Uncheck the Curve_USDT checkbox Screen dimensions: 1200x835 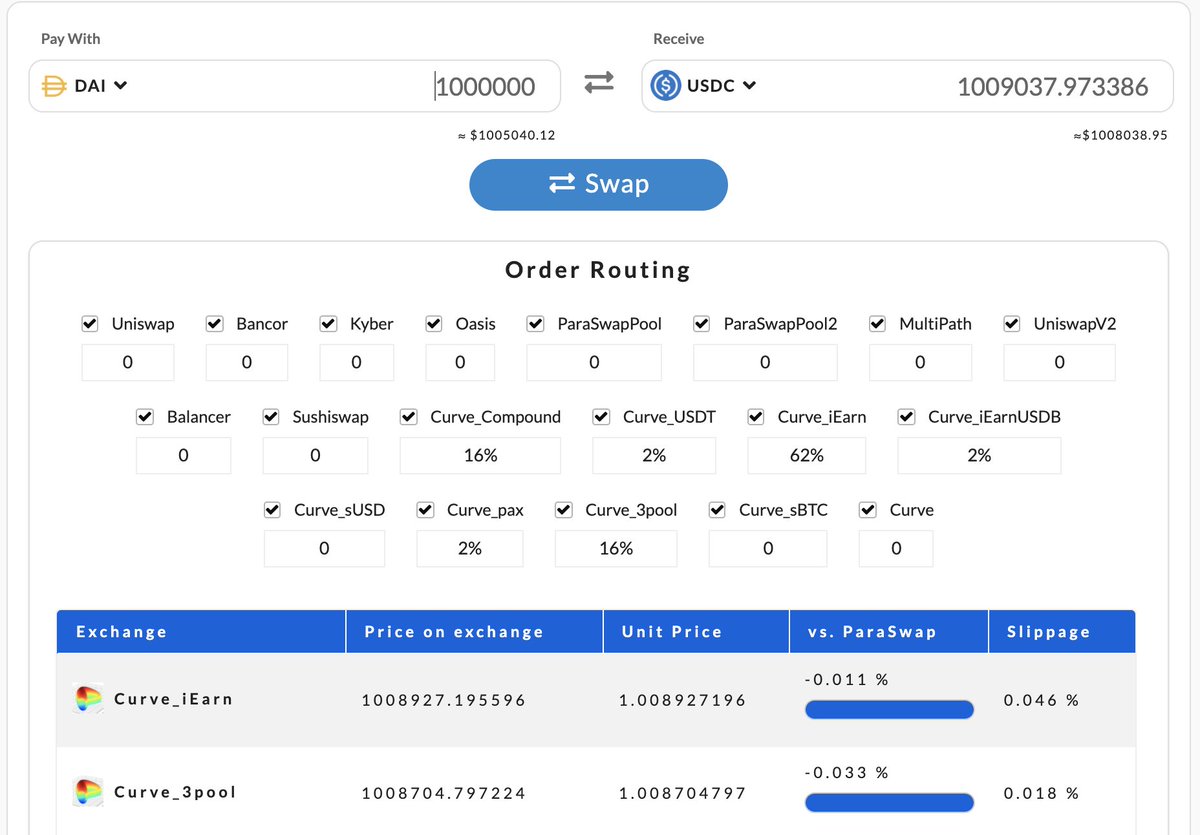(x=601, y=417)
